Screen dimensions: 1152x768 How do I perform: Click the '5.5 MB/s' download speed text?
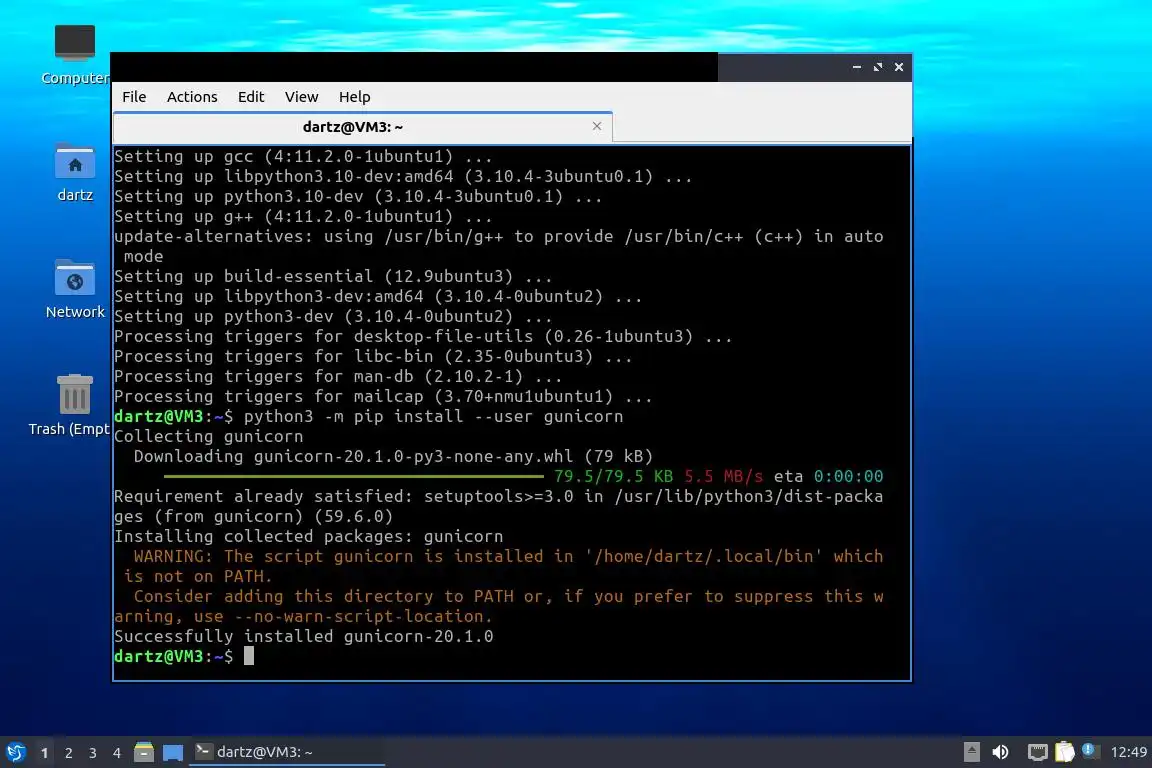(724, 476)
